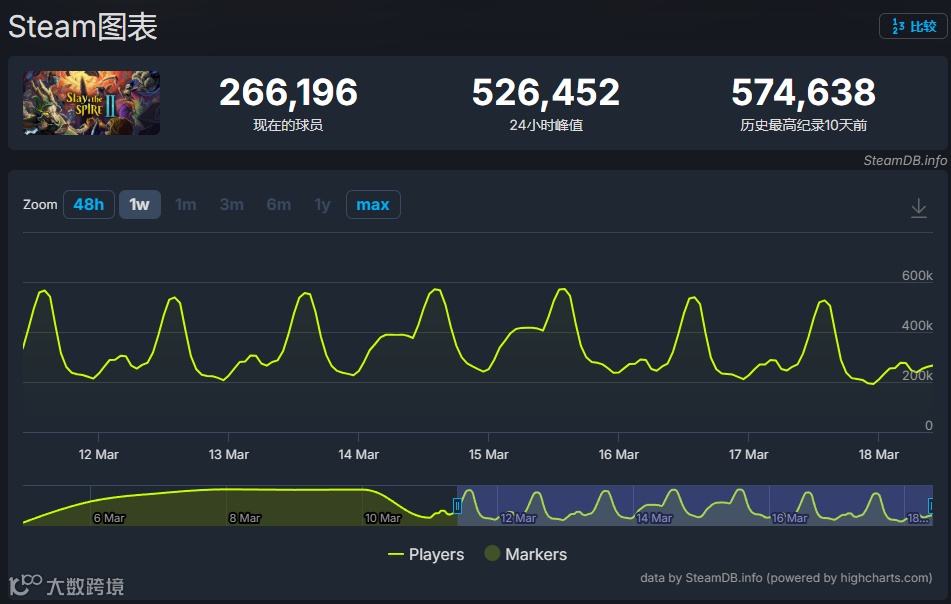The height and width of the screenshot is (604, 951).
Task: Click the chart download icon
Action: coord(919,208)
